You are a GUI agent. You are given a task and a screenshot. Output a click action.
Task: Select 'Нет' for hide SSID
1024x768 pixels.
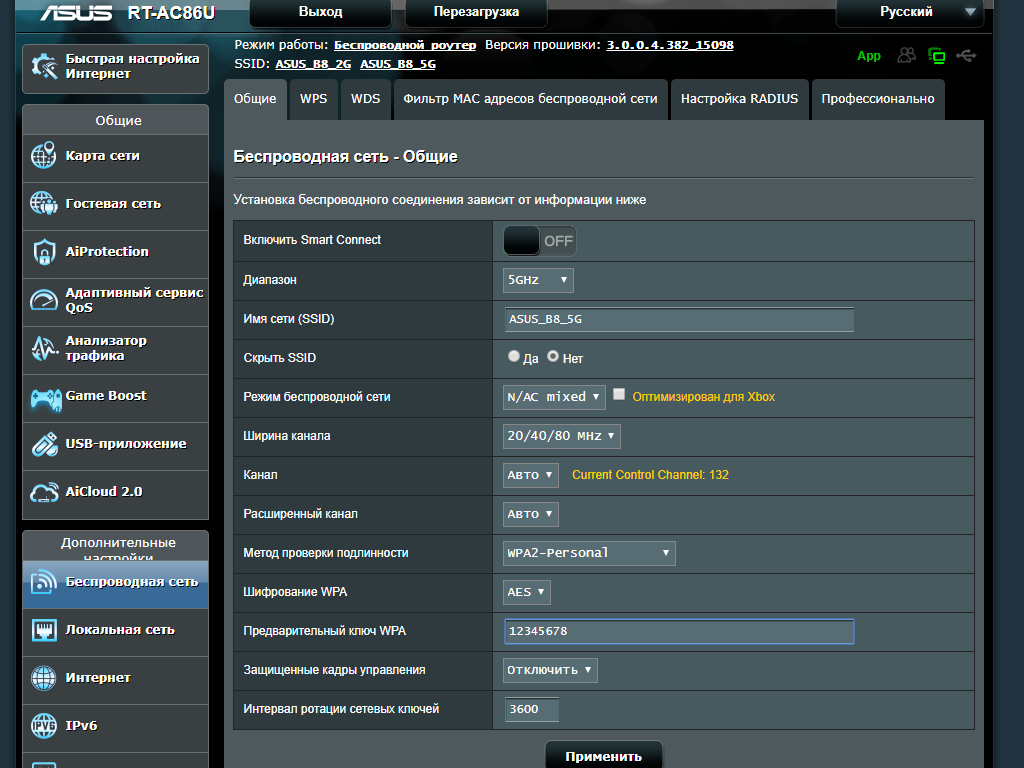pos(553,356)
